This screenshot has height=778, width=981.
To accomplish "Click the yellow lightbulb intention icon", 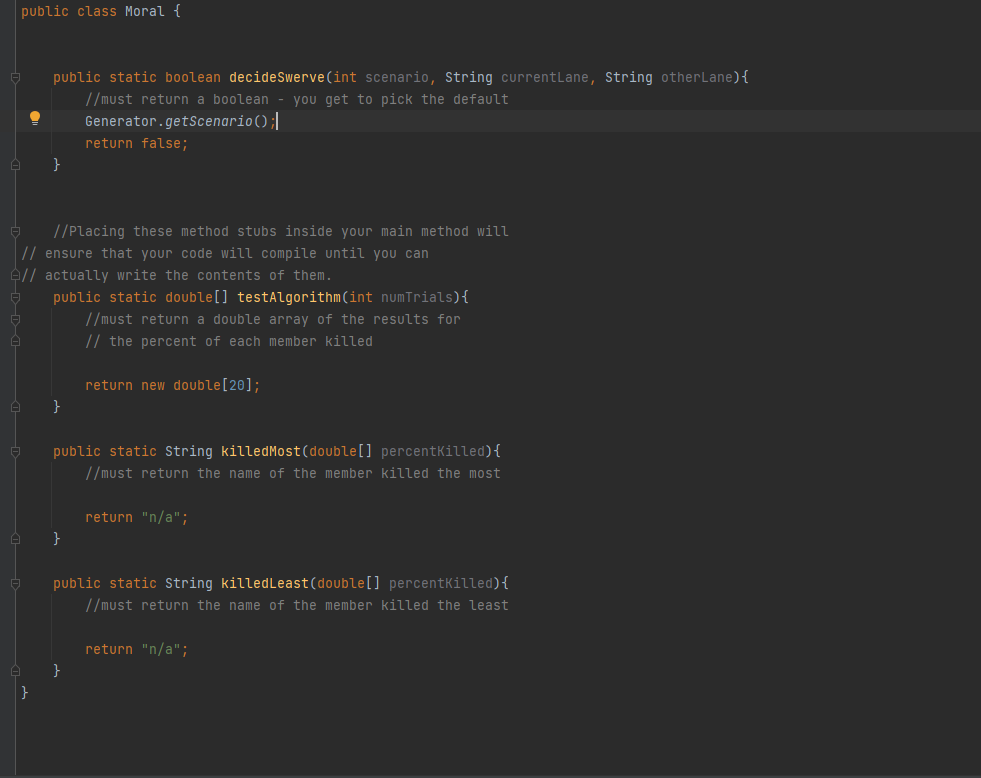I will pos(36,118).
